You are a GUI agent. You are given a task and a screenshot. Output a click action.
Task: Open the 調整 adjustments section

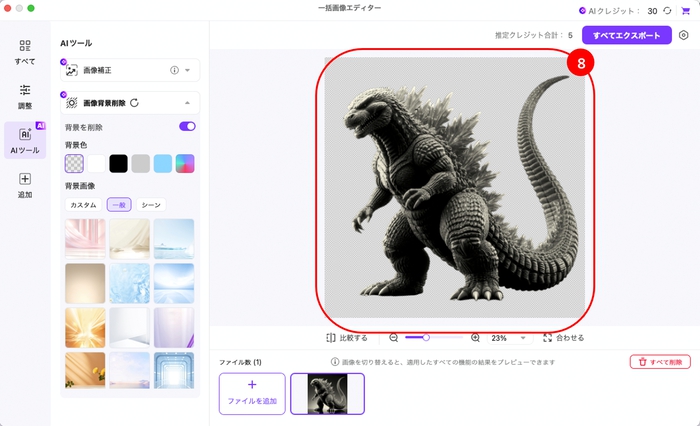click(x=25, y=97)
